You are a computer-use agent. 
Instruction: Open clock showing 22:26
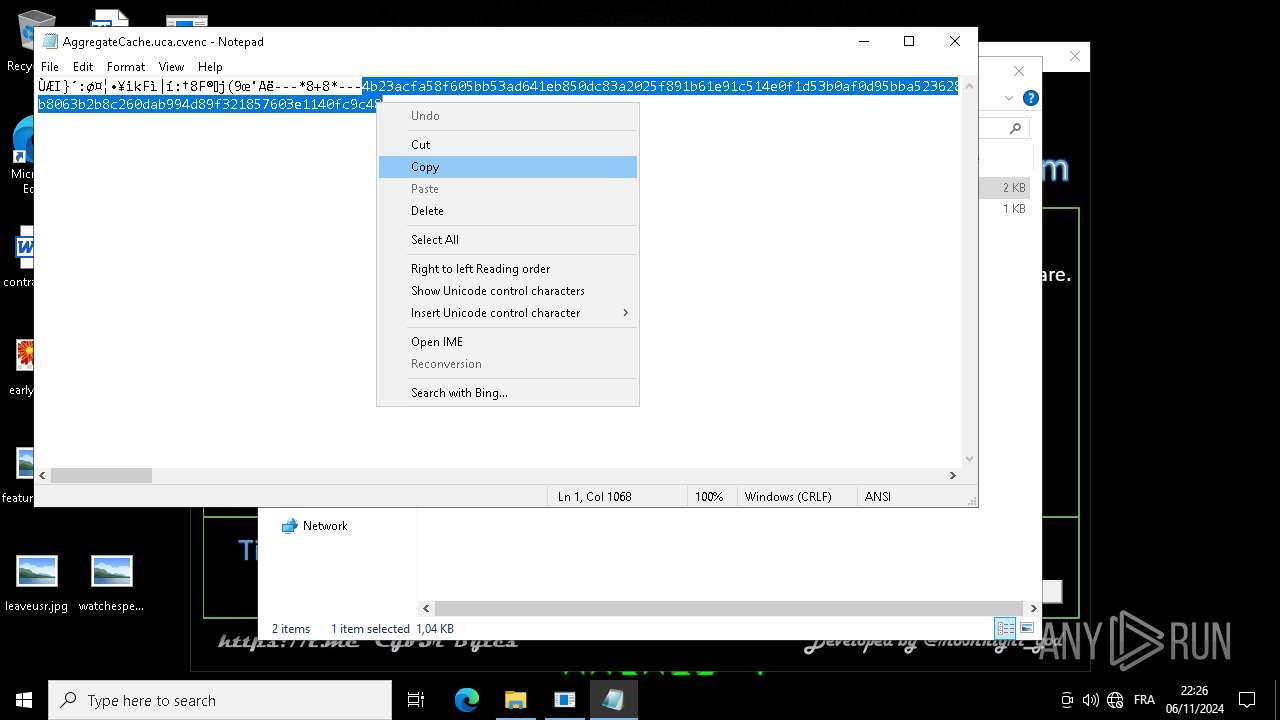point(1194,700)
